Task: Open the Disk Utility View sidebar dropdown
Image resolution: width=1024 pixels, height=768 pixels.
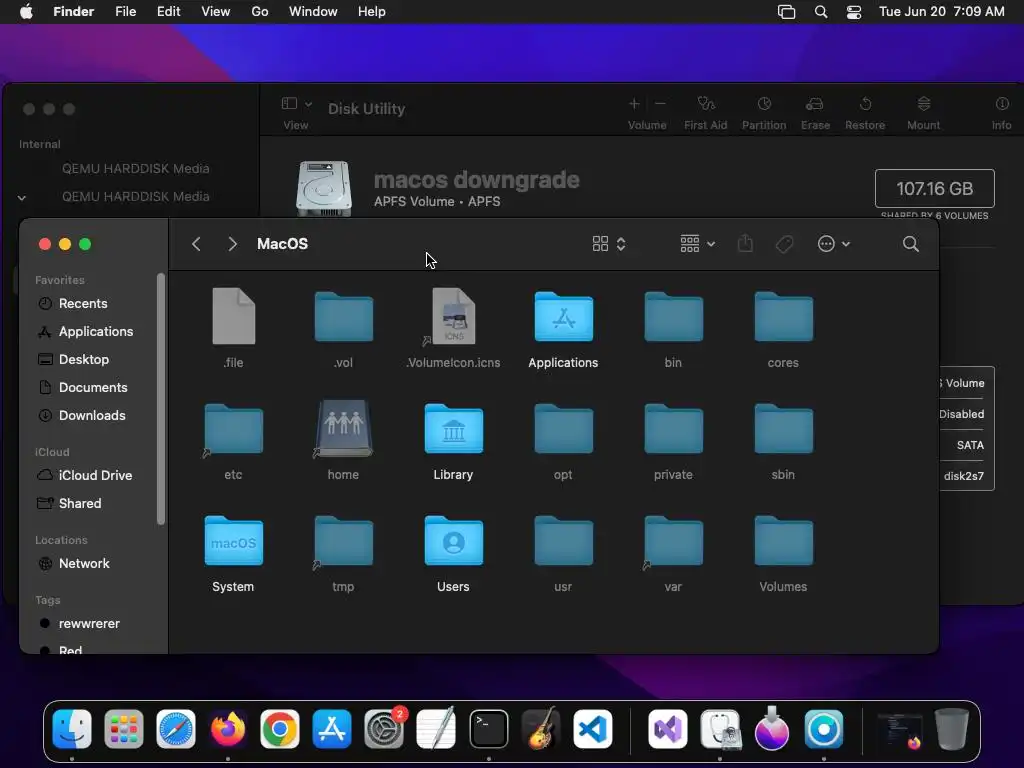Action: tap(296, 104)
